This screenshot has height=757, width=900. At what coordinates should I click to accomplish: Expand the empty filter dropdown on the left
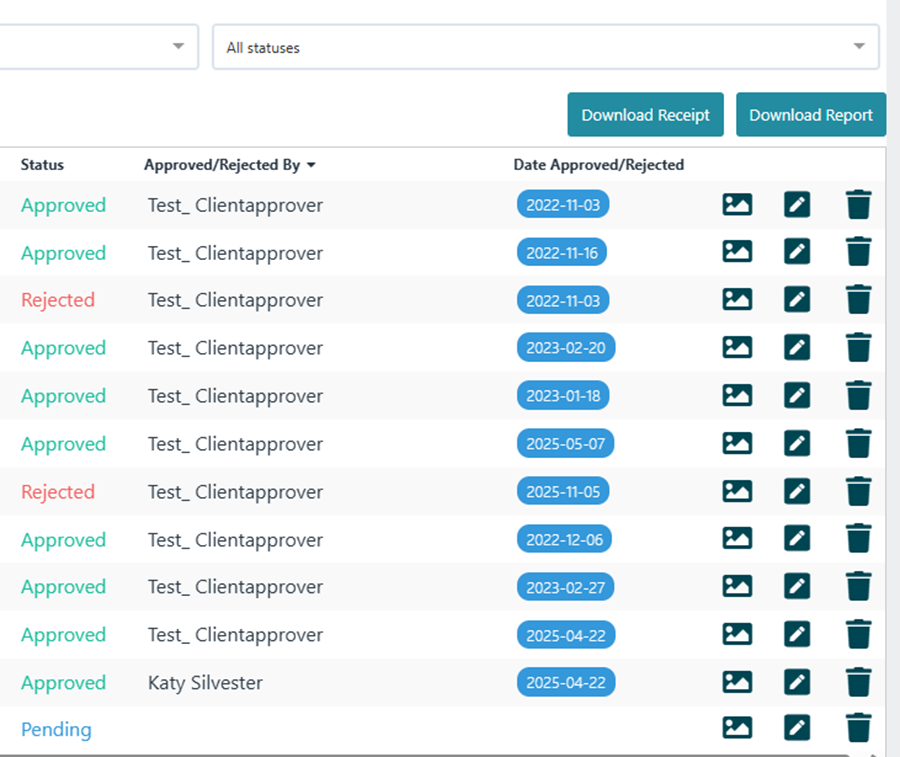click(98, 46)
